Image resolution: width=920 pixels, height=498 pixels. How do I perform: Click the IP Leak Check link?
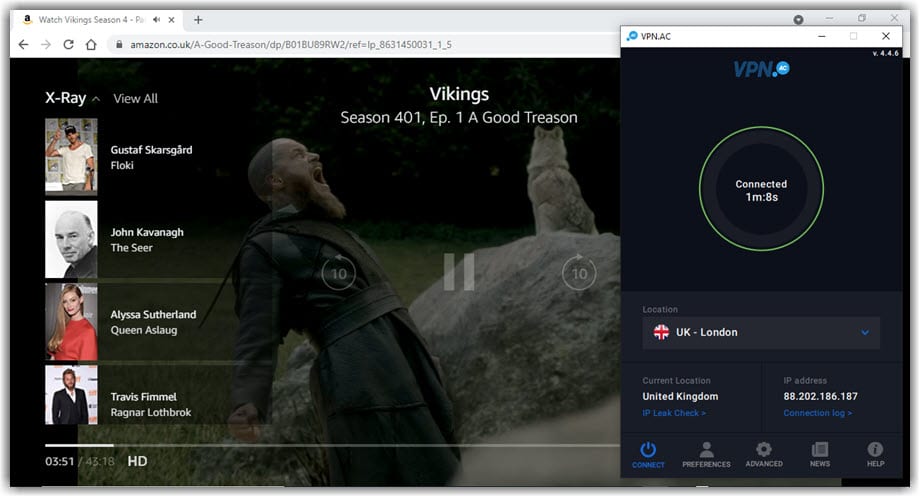pyautogui.click(x=674, y=414)
